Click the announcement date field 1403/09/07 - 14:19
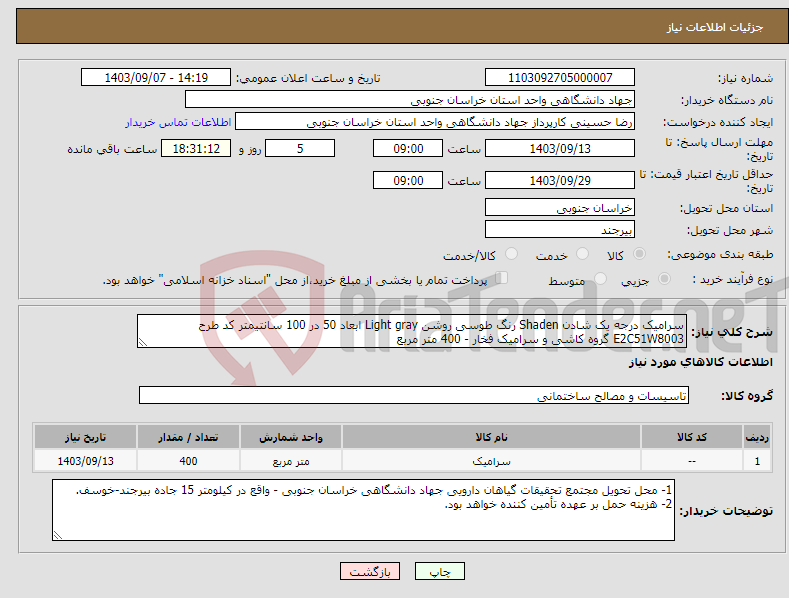Image resolution: width=789 pixels, height=598 pixels. [x=155, y=78]
